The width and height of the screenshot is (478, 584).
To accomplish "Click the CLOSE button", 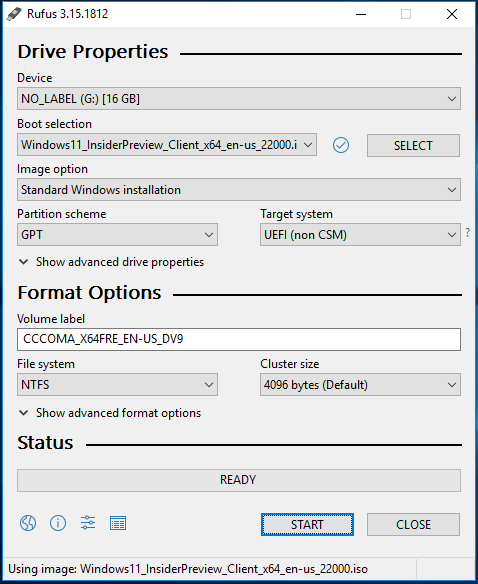I will [413, 525].
